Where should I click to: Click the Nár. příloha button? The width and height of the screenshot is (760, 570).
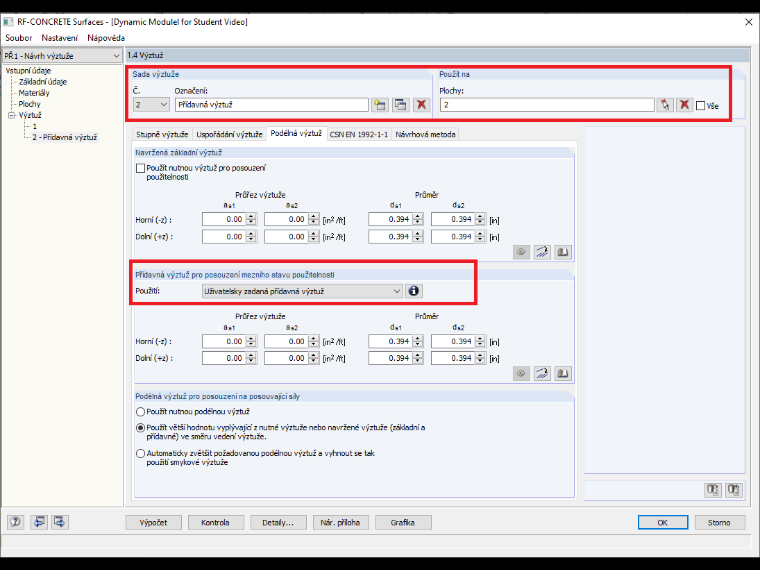[340, 522]
